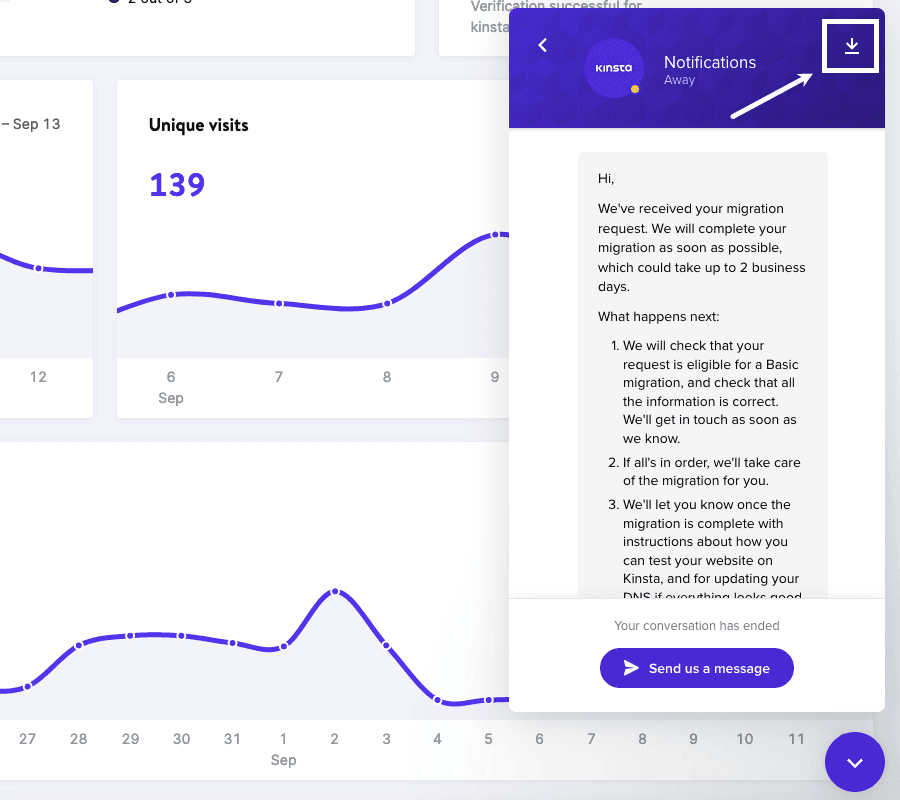Click the yellow Away status dot
The image size is (900, 800).
[635, 89]
